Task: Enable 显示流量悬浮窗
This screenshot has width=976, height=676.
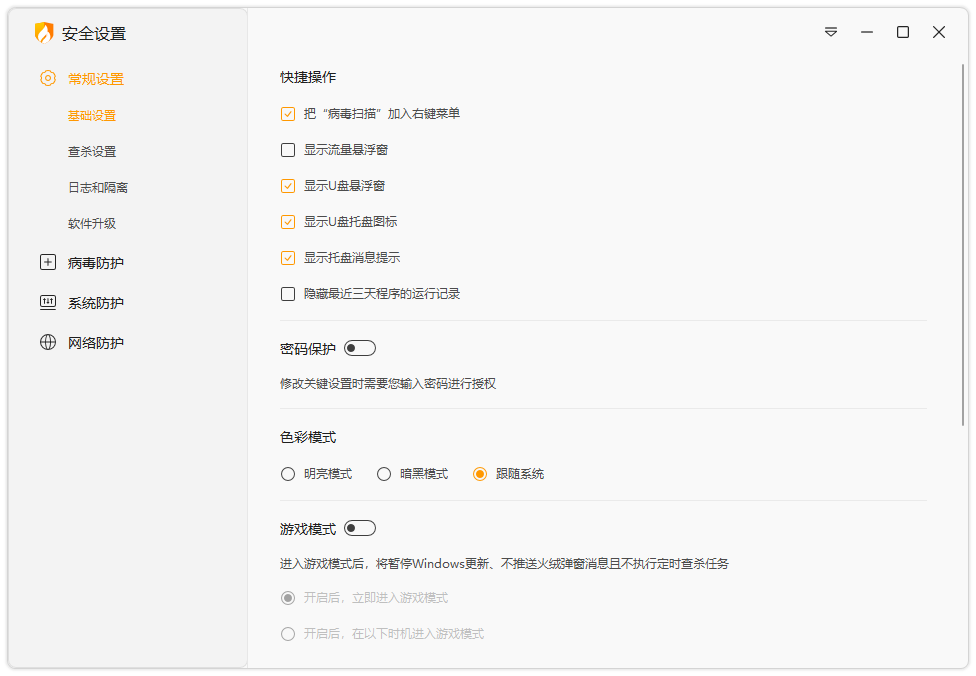Action: tap(287, 150)
